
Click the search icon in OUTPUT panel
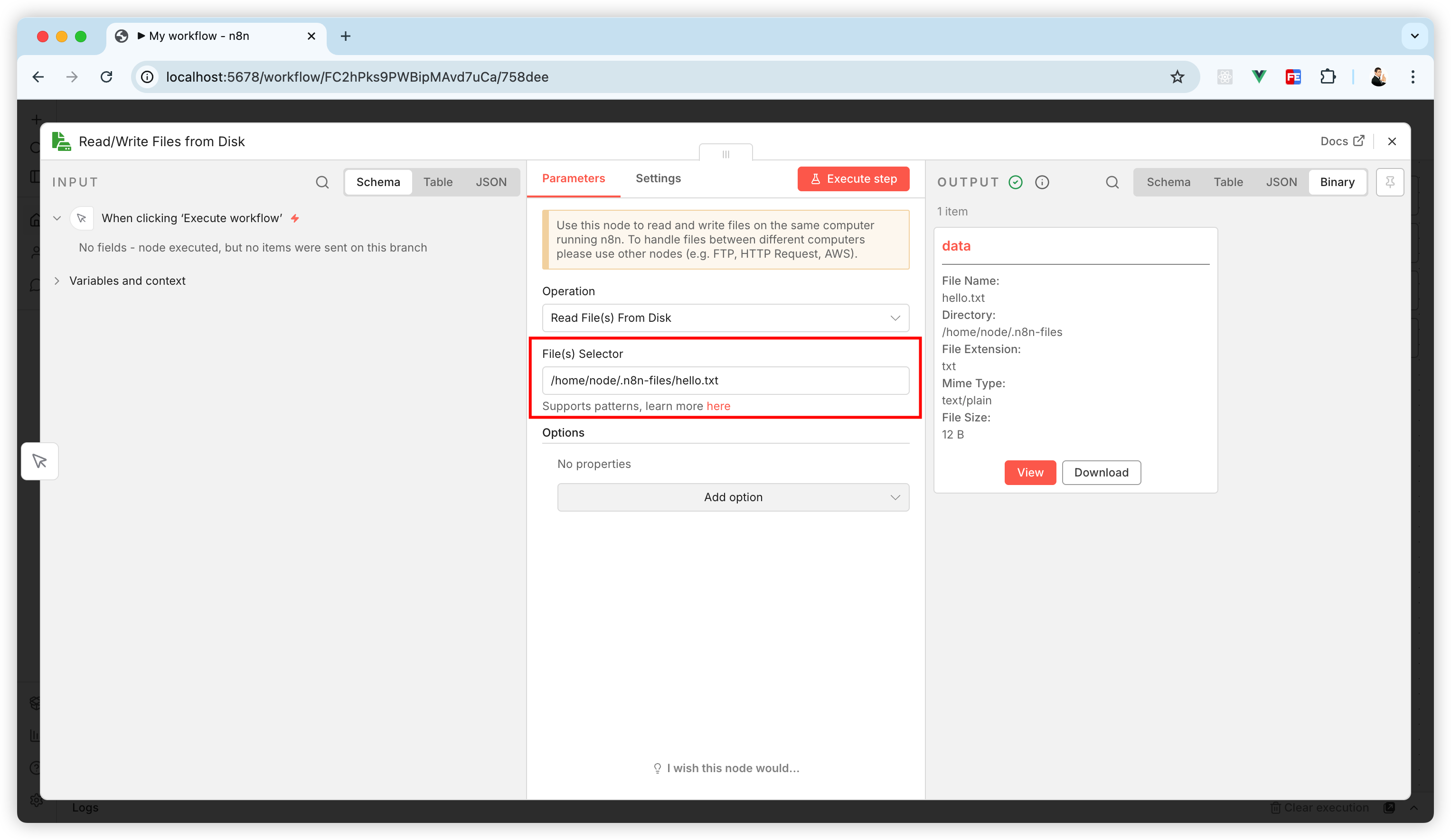[1112, 182]
